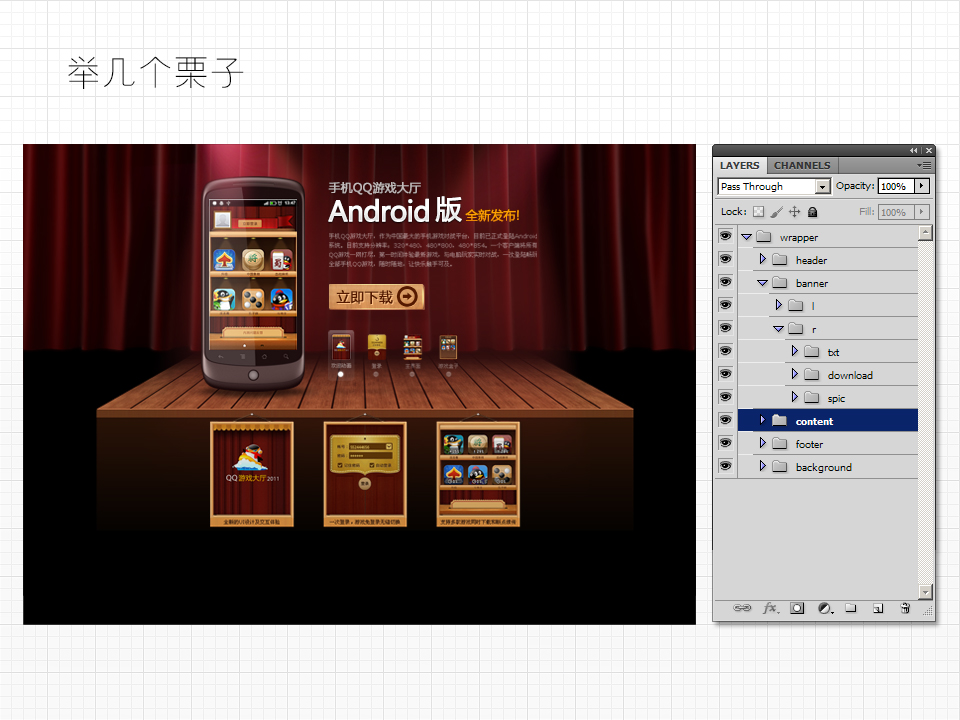The width and height of the screenshot is (960, 720).
Task: Hide the background group layer
Action: (x=725, y=467)
